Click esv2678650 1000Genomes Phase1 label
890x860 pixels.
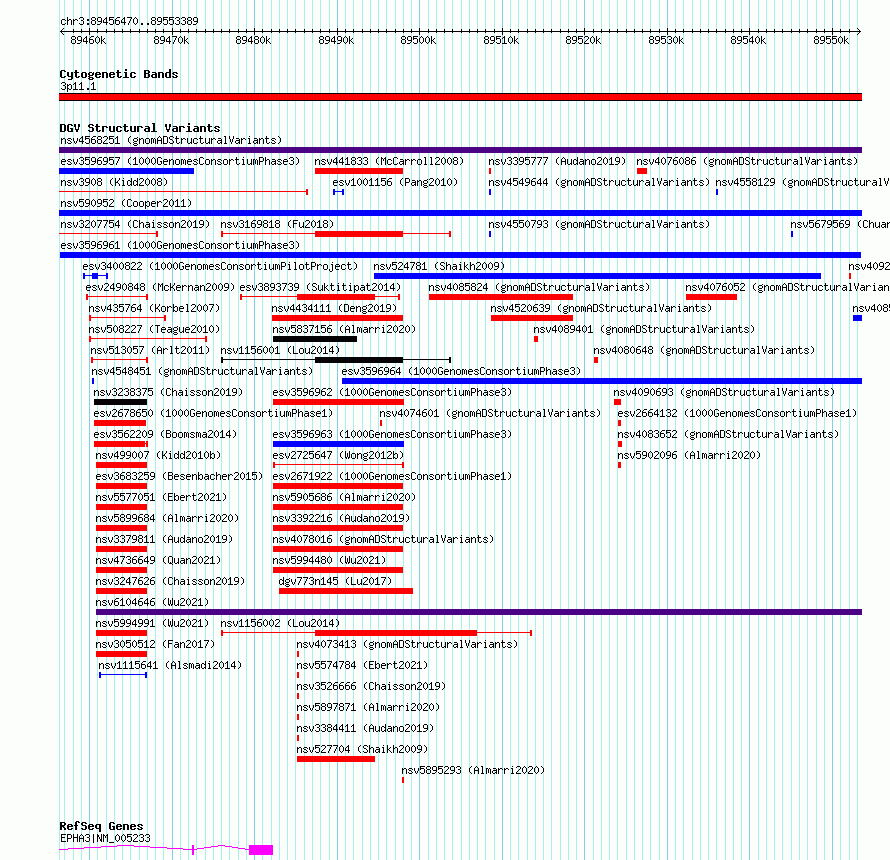tap(213, 413)
